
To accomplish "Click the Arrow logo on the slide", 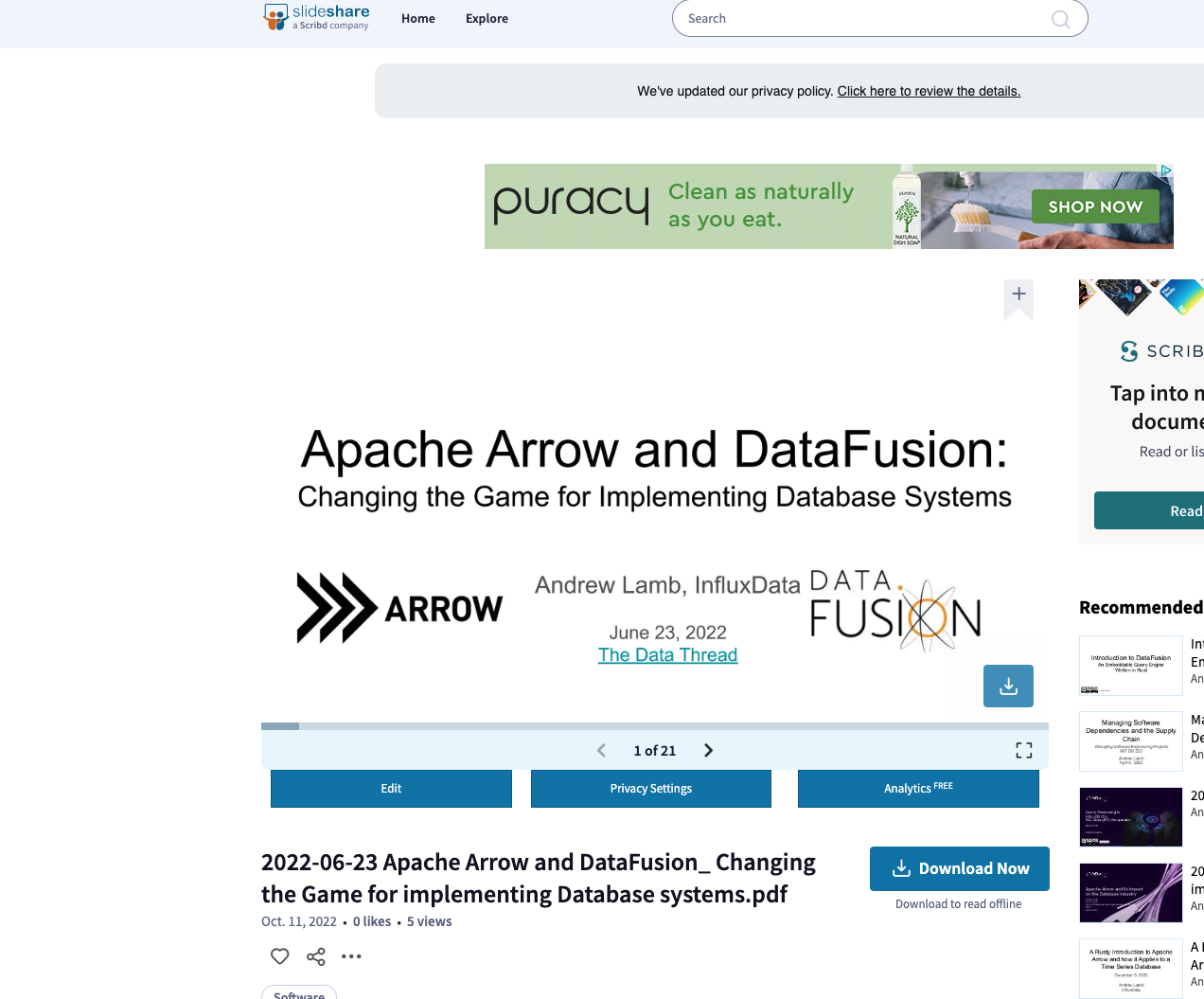I will [x=399, y=608].
